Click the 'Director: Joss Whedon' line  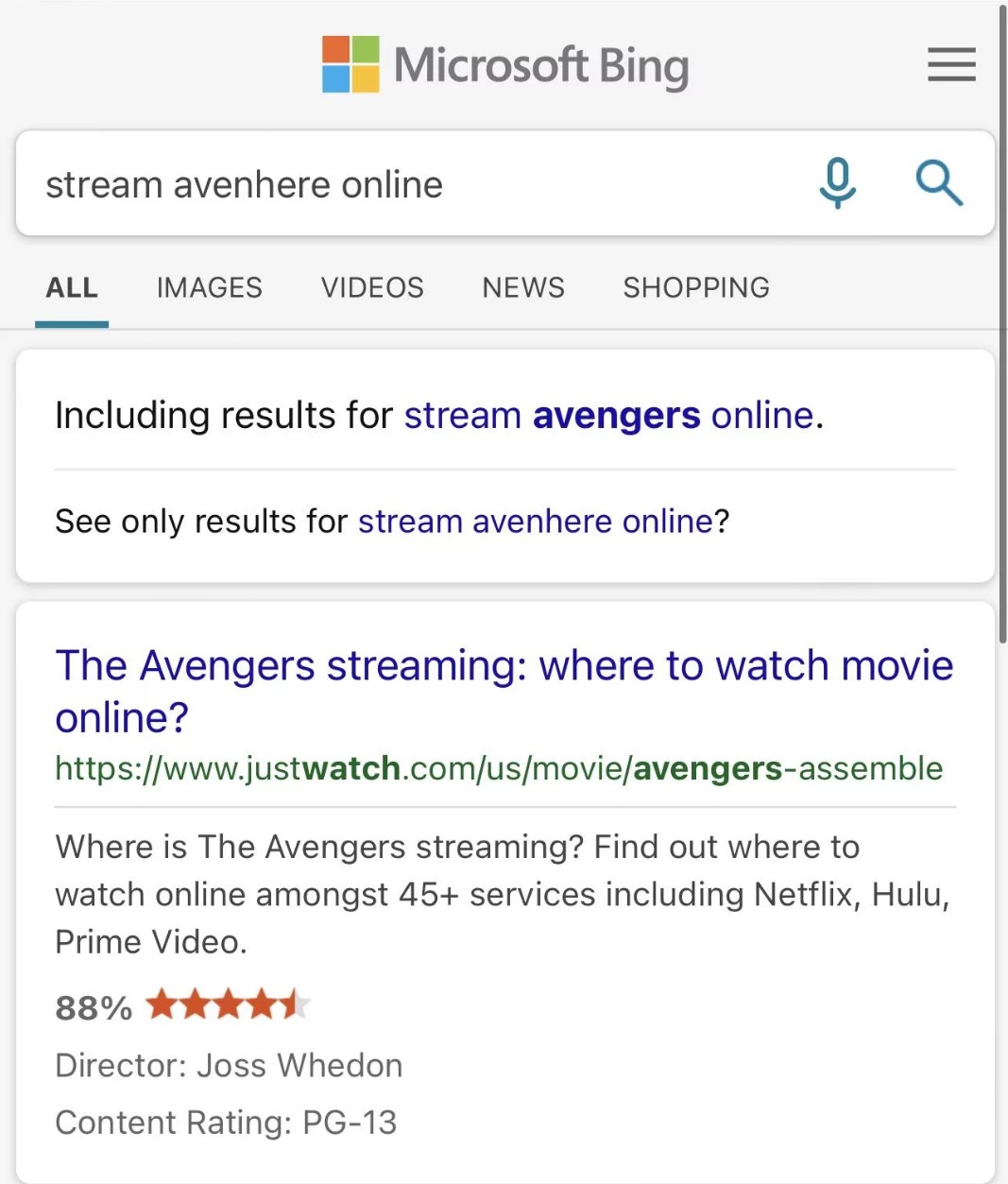pyautogui.click(x=229, y=1065)
